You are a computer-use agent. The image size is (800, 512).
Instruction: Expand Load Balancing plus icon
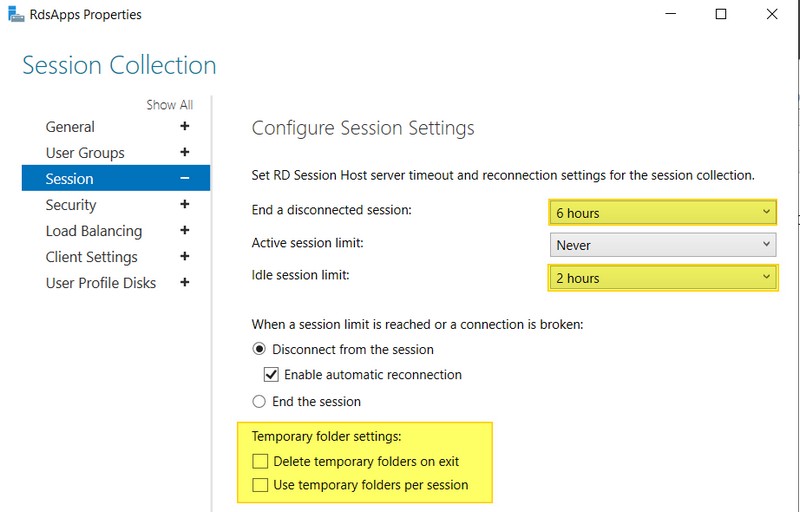pos(184,231)
